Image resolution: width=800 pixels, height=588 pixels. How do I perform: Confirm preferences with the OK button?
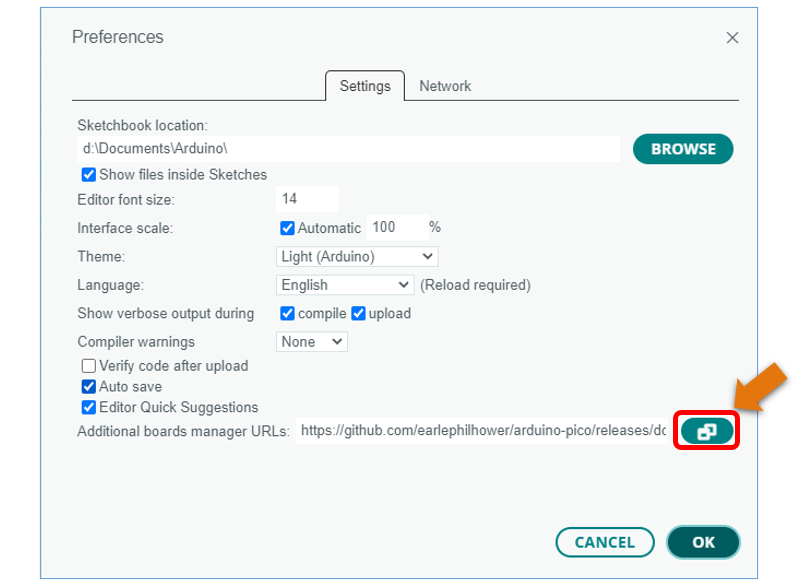[703, 542]
